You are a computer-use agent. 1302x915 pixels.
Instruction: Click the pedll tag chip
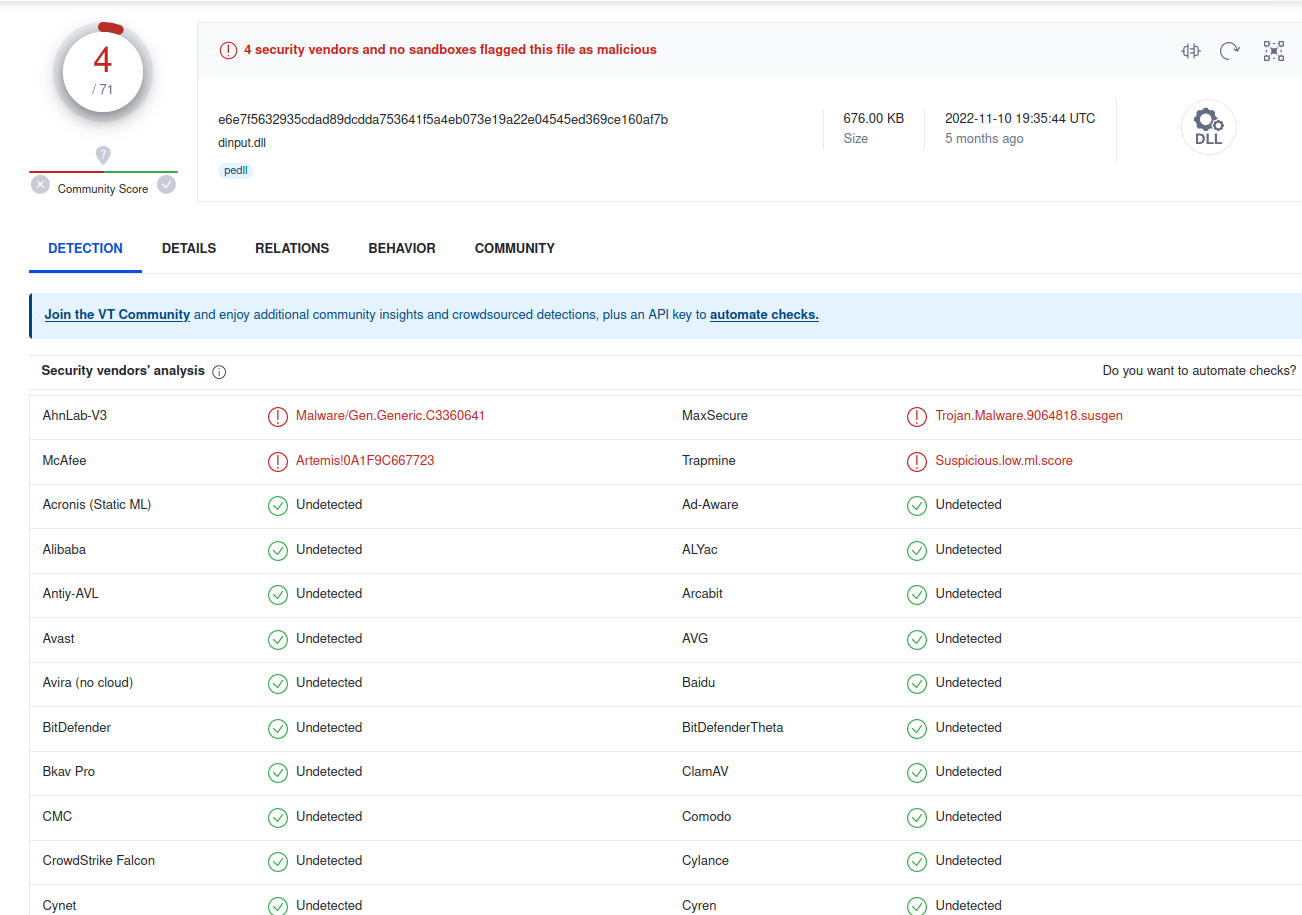pos(236,171)
